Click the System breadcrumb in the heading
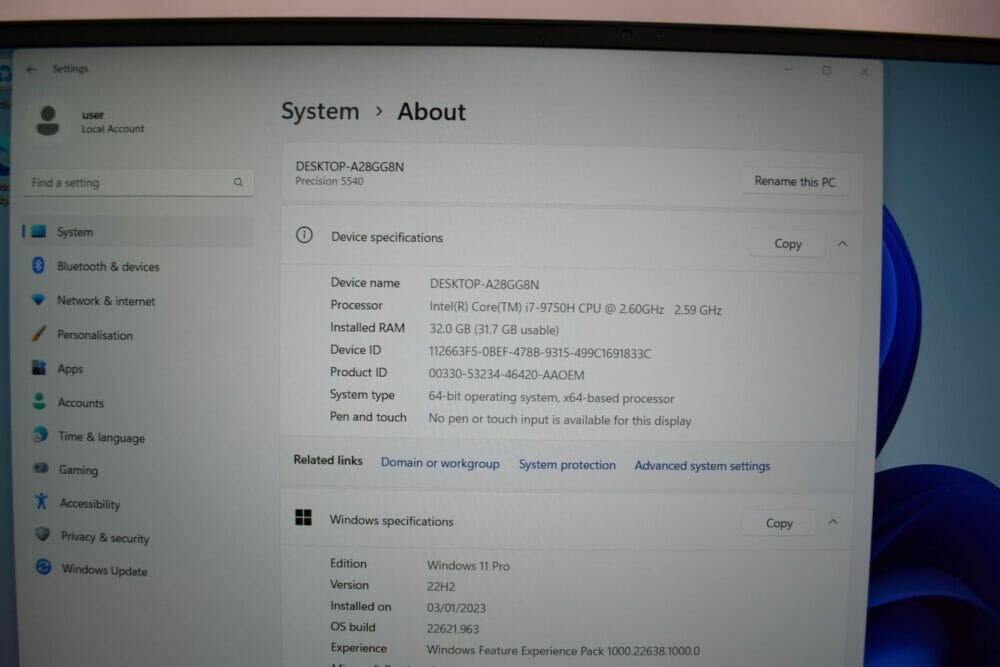The width and height of the screenshot is (1000, 667). click(320, 111)
